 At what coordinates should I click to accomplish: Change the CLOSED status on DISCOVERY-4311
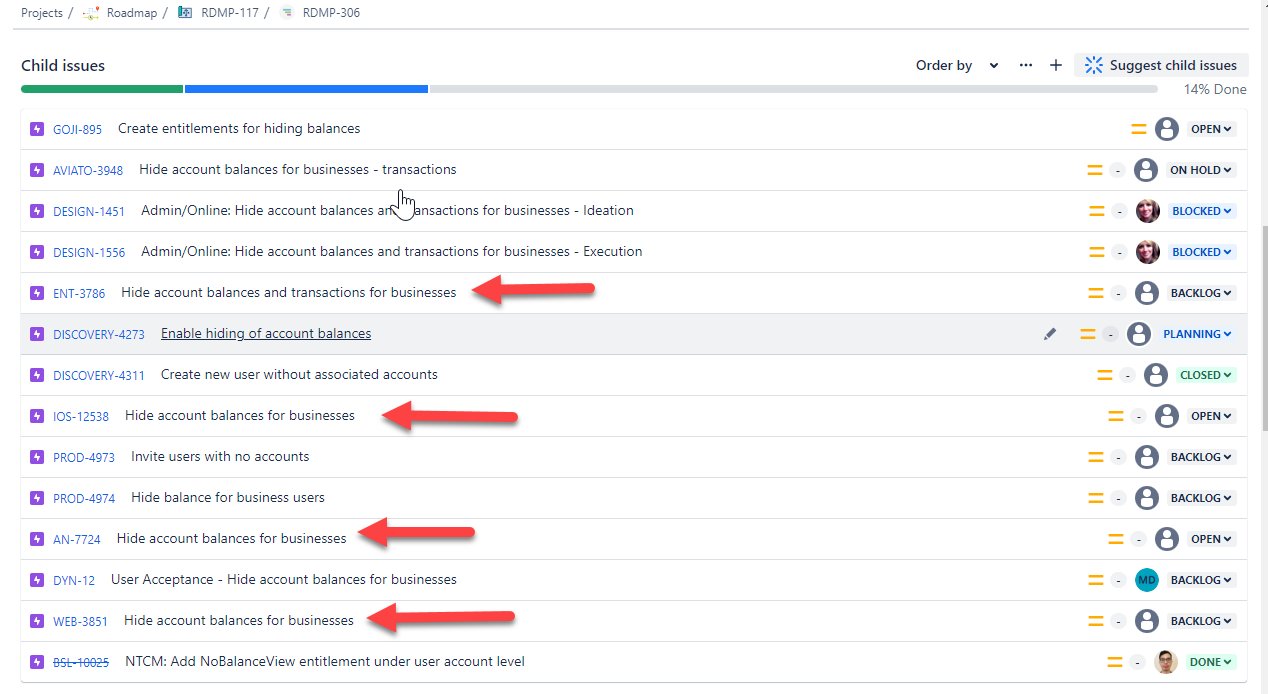tap(1206, 375)
